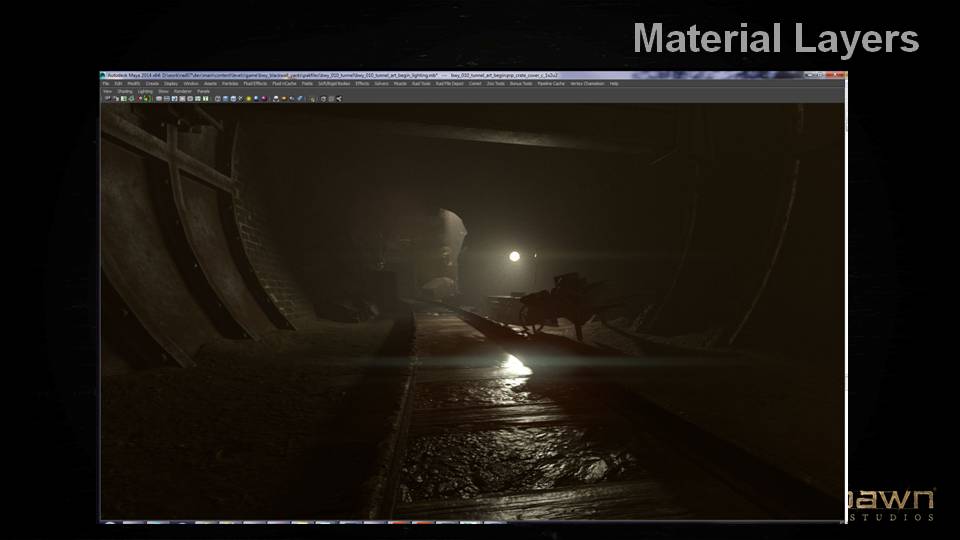Open the Pipeline Cache menu
Image resolution: width=960 pixels, height=540 pixels.
coord(551,84)
